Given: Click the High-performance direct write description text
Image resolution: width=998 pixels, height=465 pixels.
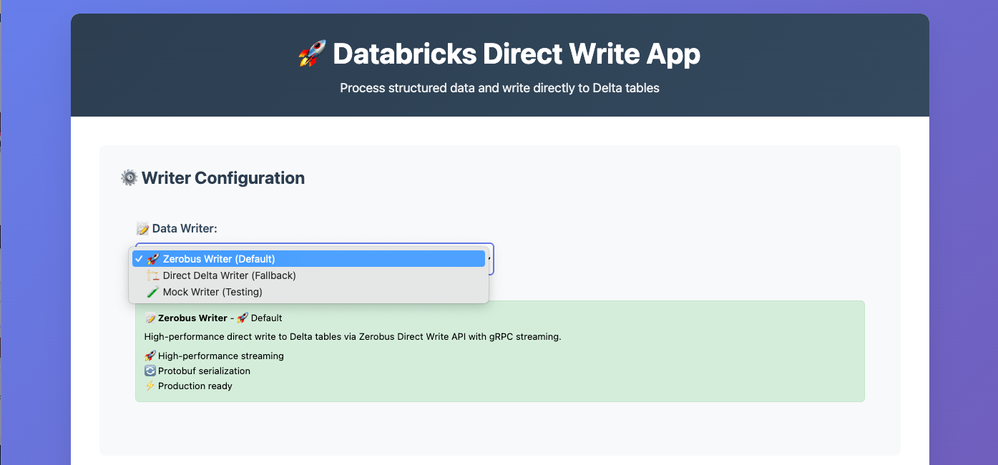Looking at the screenshot, I should tap(353, 337).
